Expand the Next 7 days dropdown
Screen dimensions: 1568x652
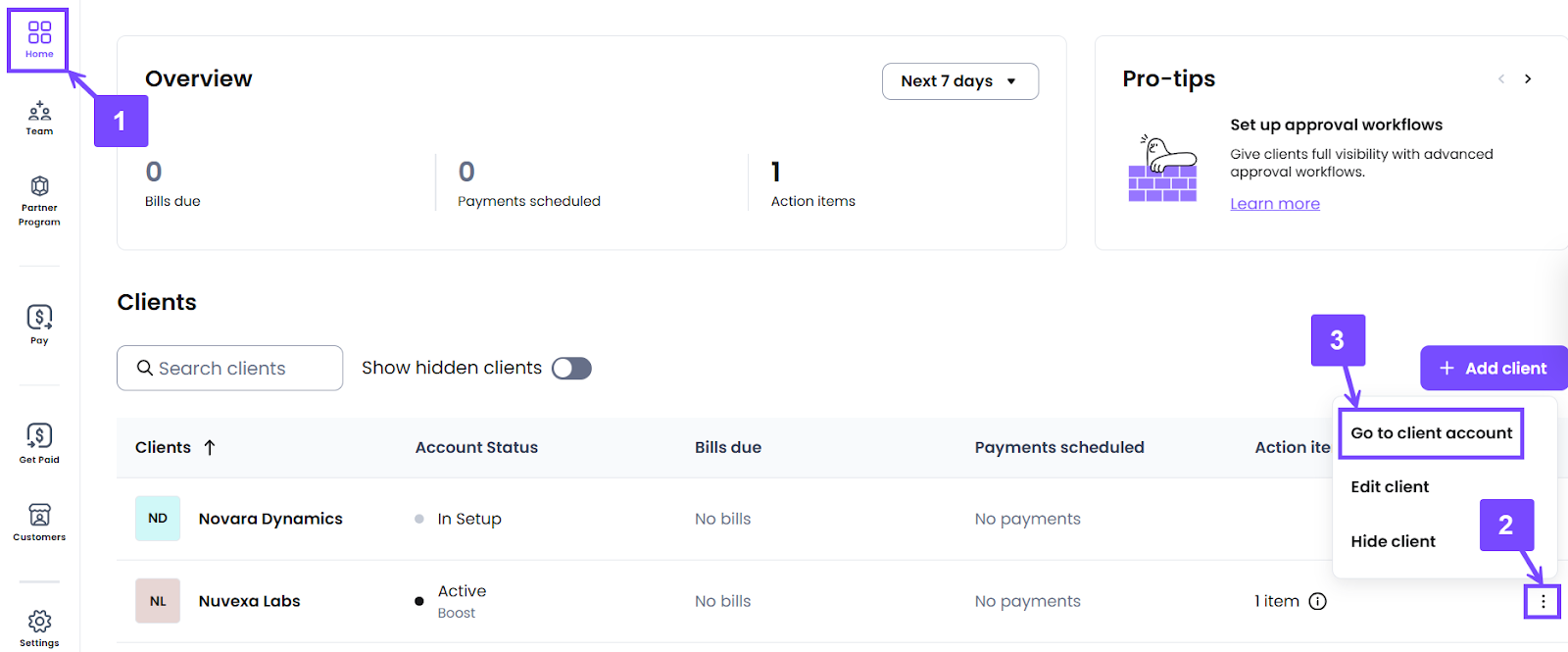[960, 81]
